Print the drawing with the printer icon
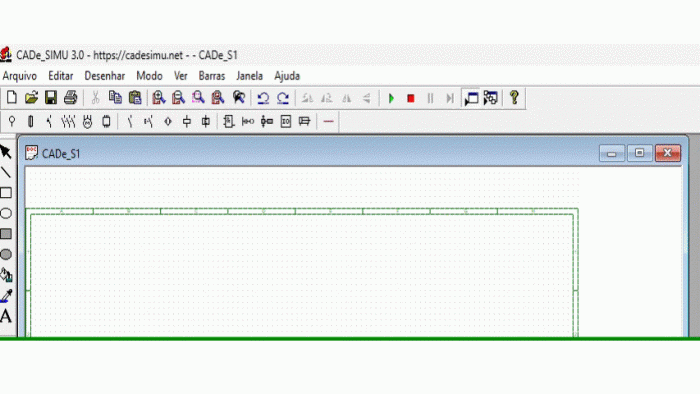700x394 pixels. [71, 98]
